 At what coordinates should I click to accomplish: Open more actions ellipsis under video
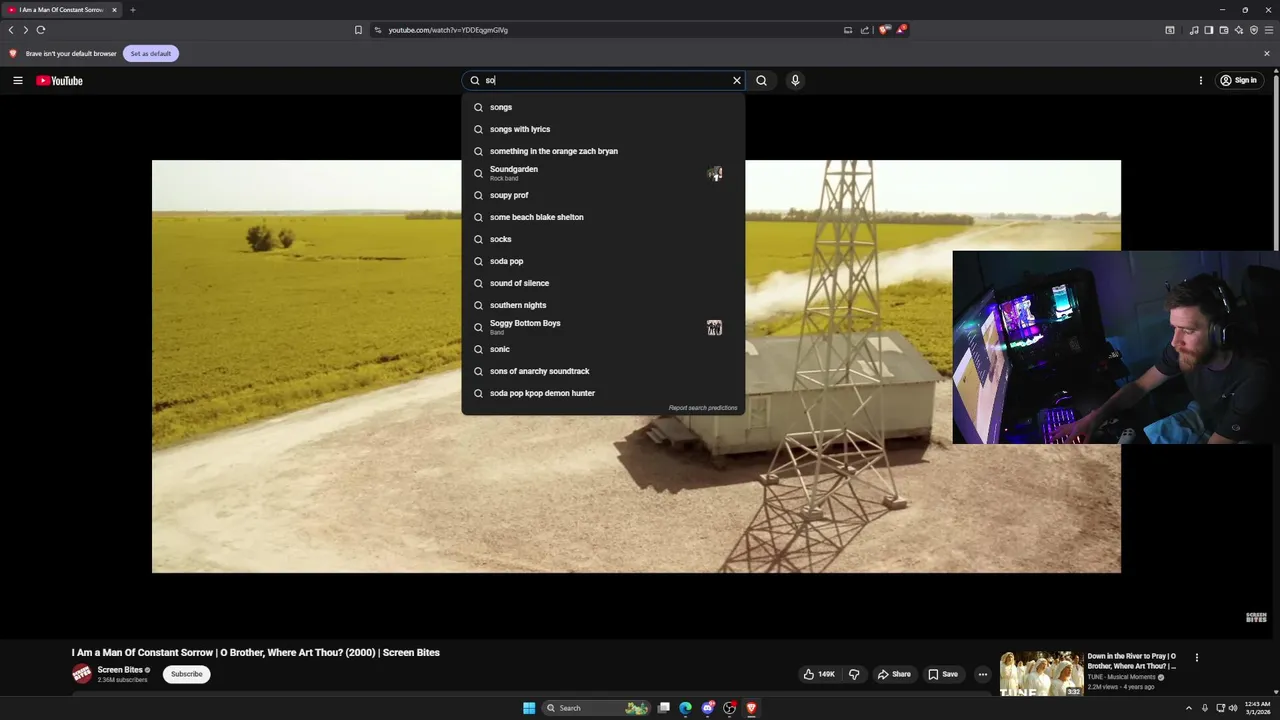(982, 674)
